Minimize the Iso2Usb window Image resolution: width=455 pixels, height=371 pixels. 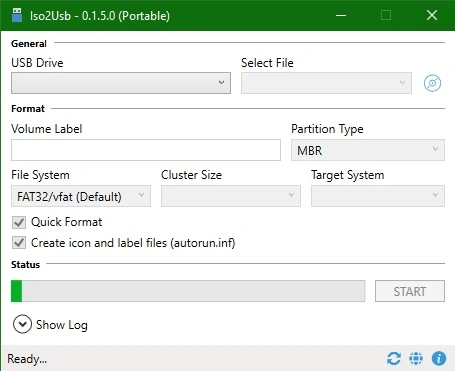coord(341,15)
